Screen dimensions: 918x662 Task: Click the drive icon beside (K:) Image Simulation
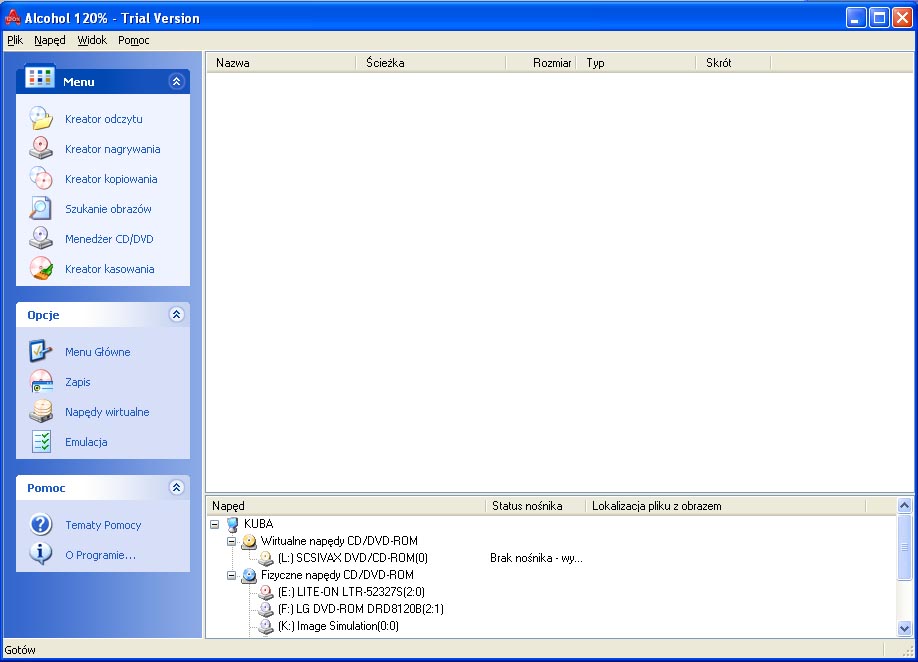266,626
